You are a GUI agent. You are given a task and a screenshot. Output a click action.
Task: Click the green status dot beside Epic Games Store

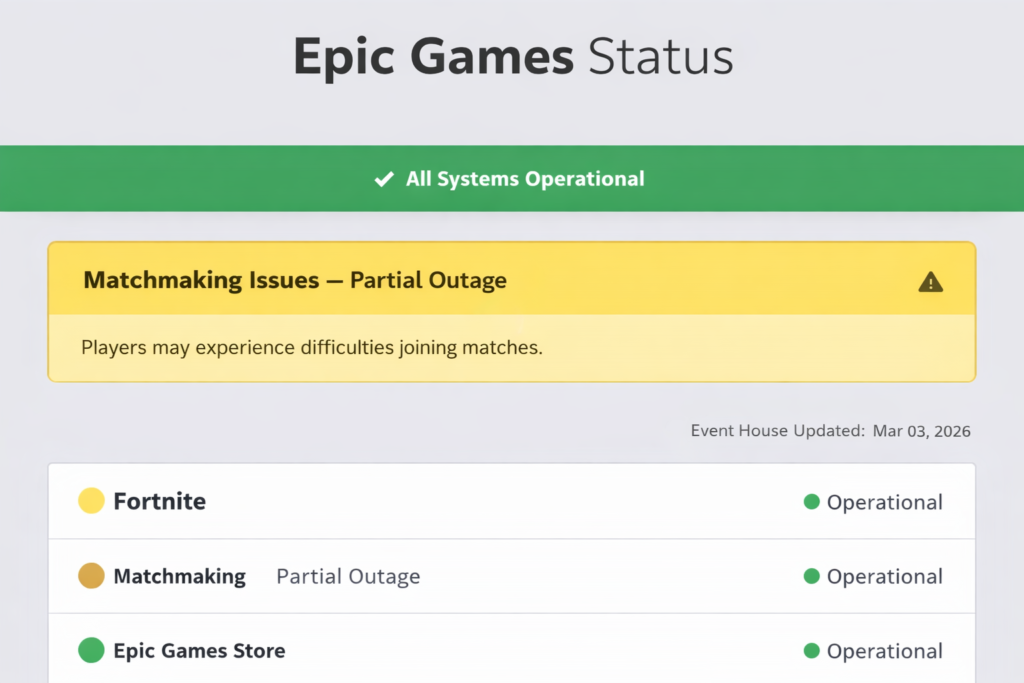[x=91, y=650]
